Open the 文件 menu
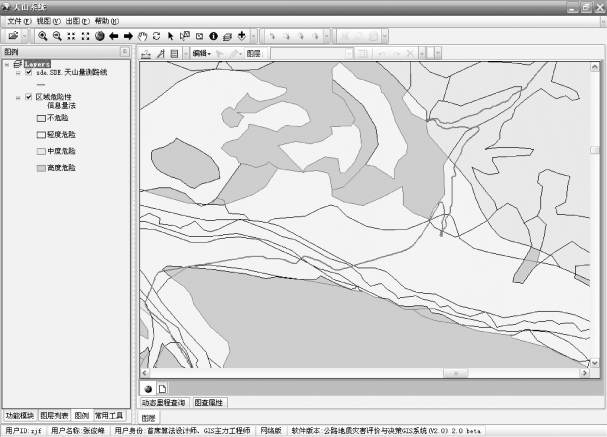 (20, 21)
